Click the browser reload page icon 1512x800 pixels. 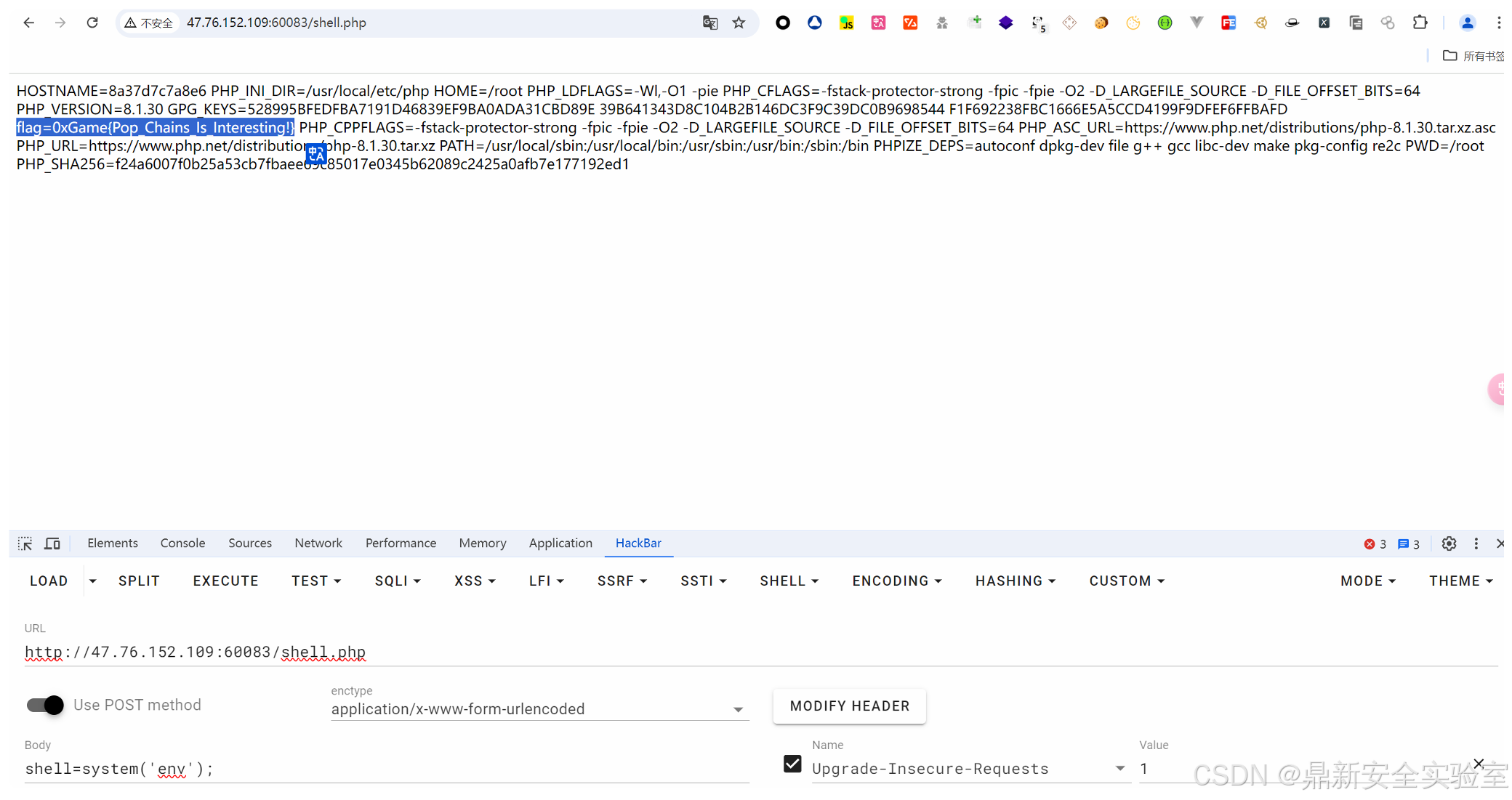pyautogui.click(x=92, y=23)
